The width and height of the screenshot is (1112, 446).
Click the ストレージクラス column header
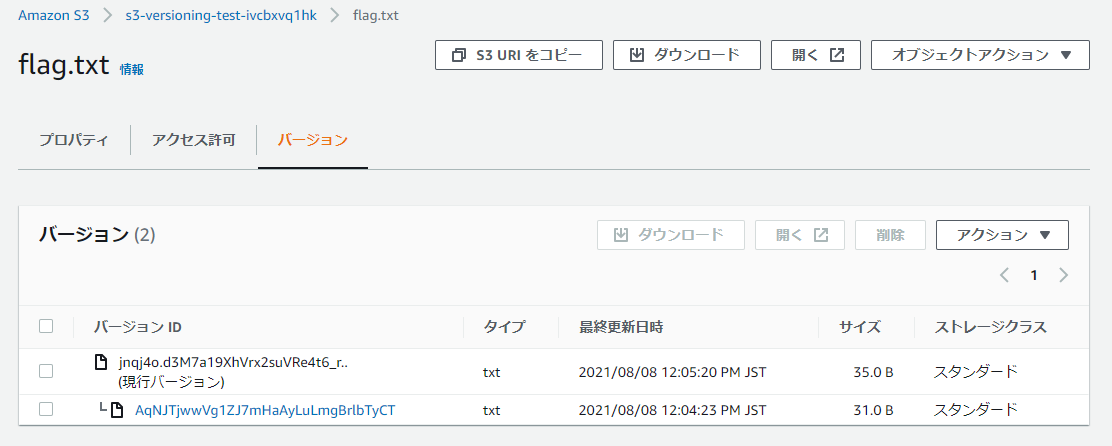[990, 327]
